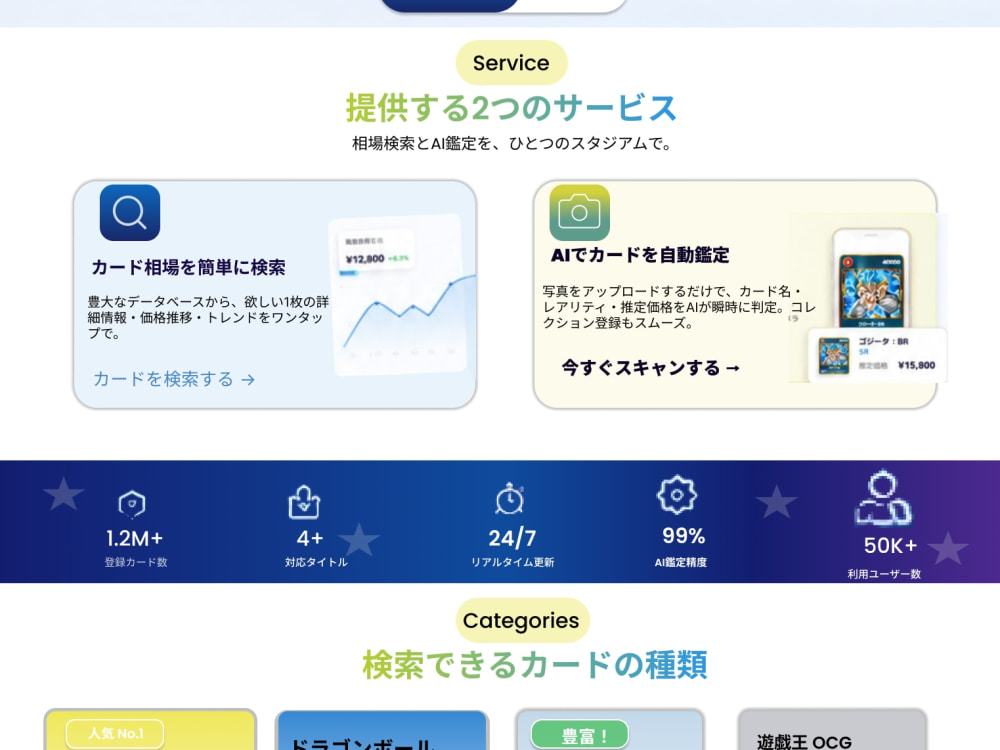Click the 24/7 stopwatch icon
The width and height of the screenshot is (1000, 750).
510,499
